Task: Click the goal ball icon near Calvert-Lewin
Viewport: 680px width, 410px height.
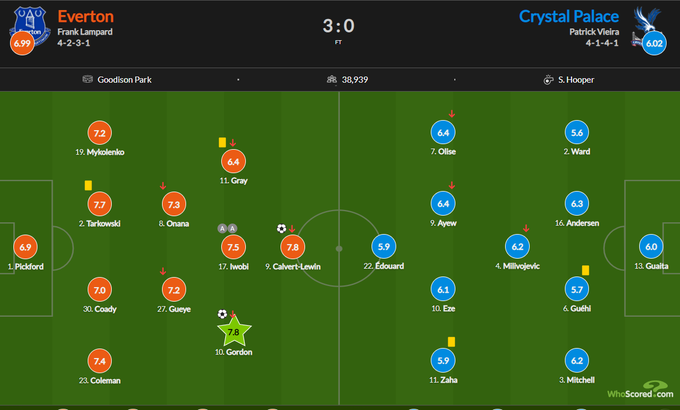Action: coord(281,228)
